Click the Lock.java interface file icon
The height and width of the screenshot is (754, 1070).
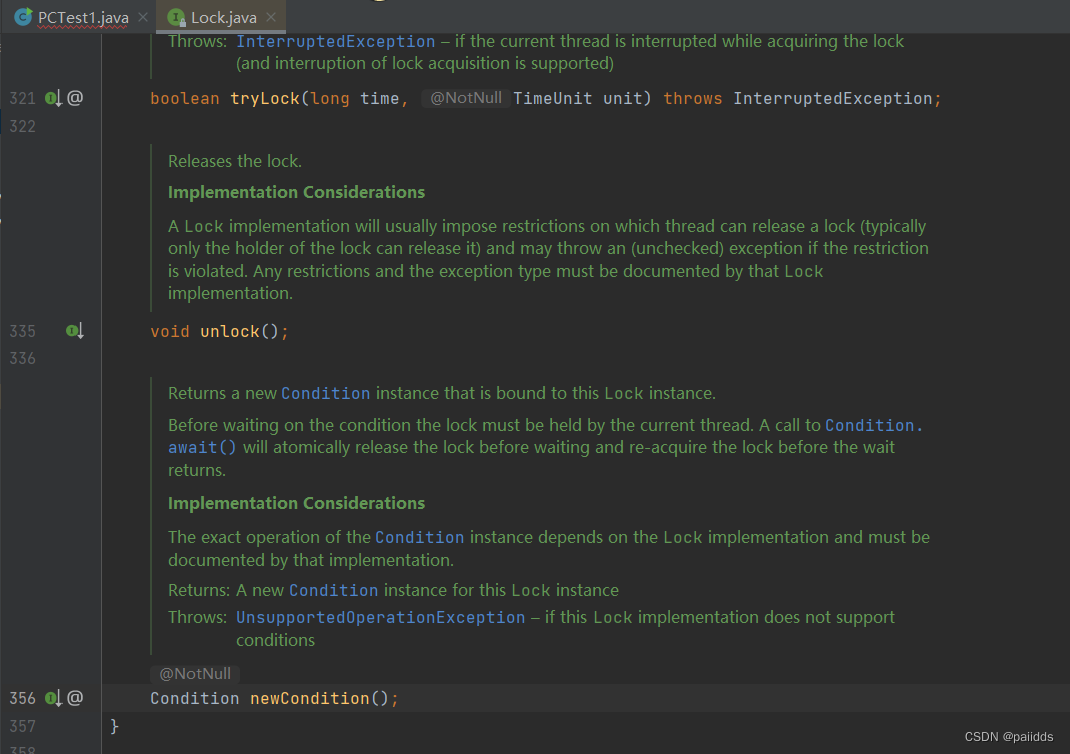coord(176,17)
